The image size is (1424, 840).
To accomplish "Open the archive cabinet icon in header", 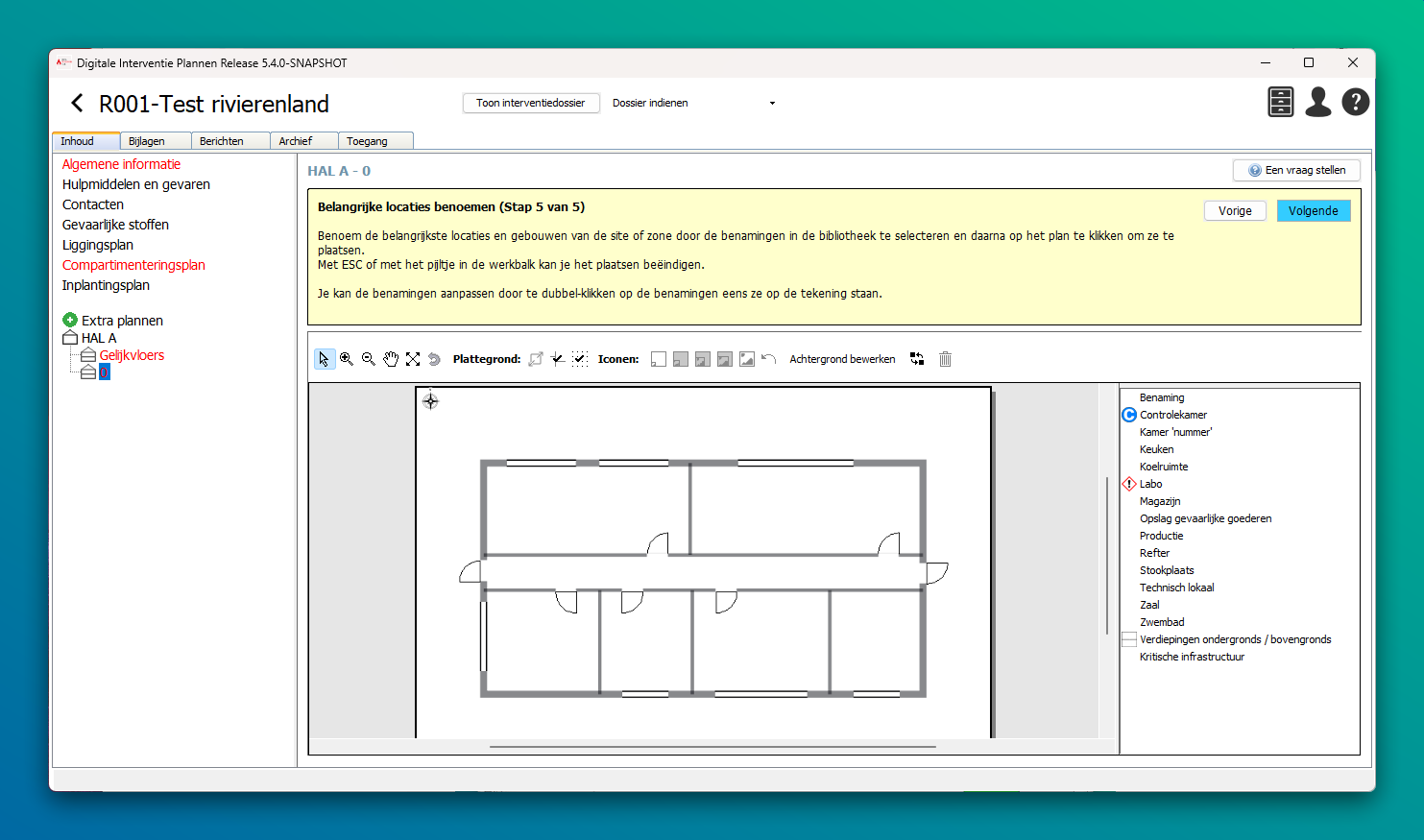I will point(1281,102).
